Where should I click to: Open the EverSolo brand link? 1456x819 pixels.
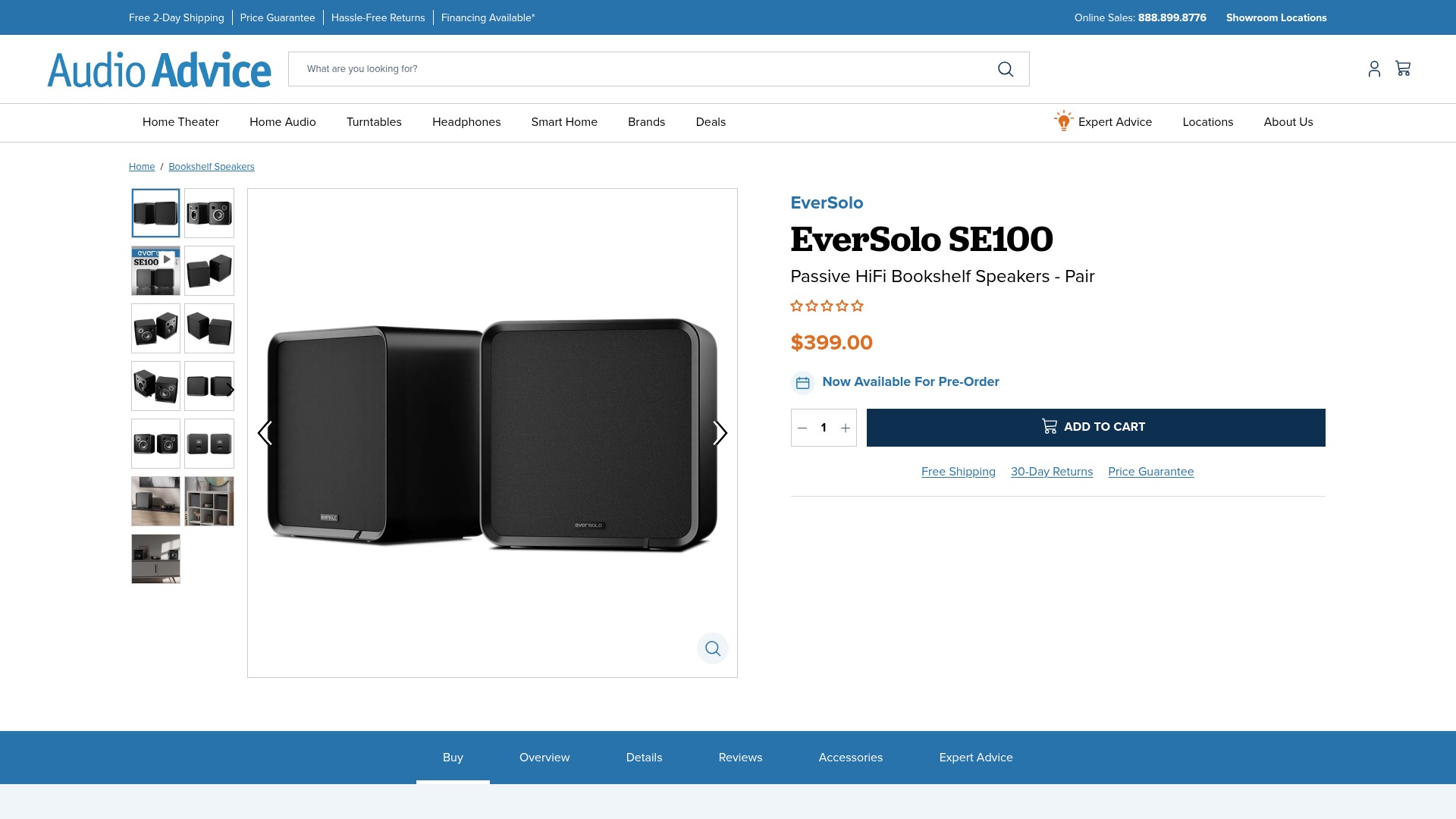pos(827,203)
